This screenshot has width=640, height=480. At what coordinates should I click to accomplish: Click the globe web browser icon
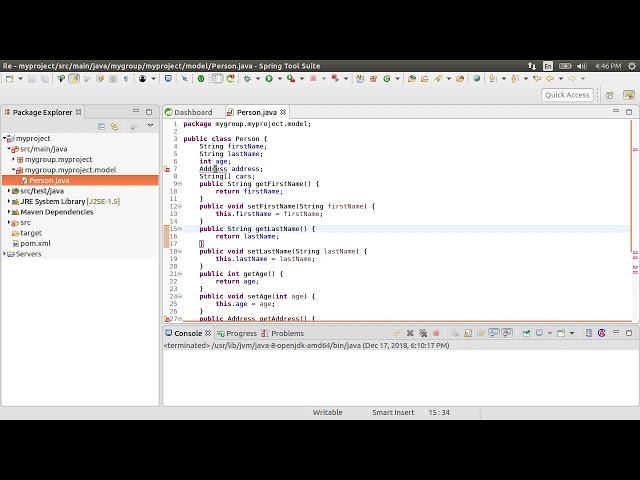[x=476, y=78]
